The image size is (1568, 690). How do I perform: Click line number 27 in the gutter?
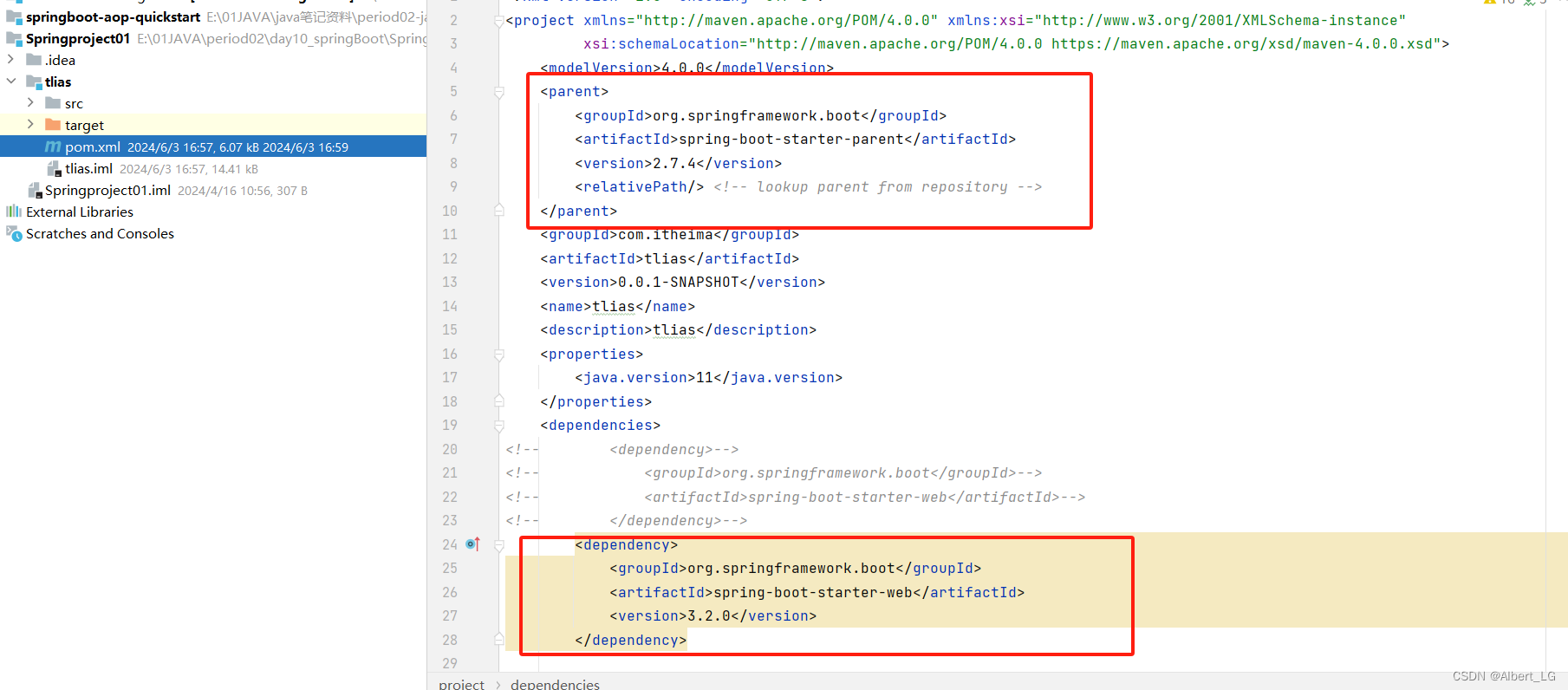tap(449, 616)
